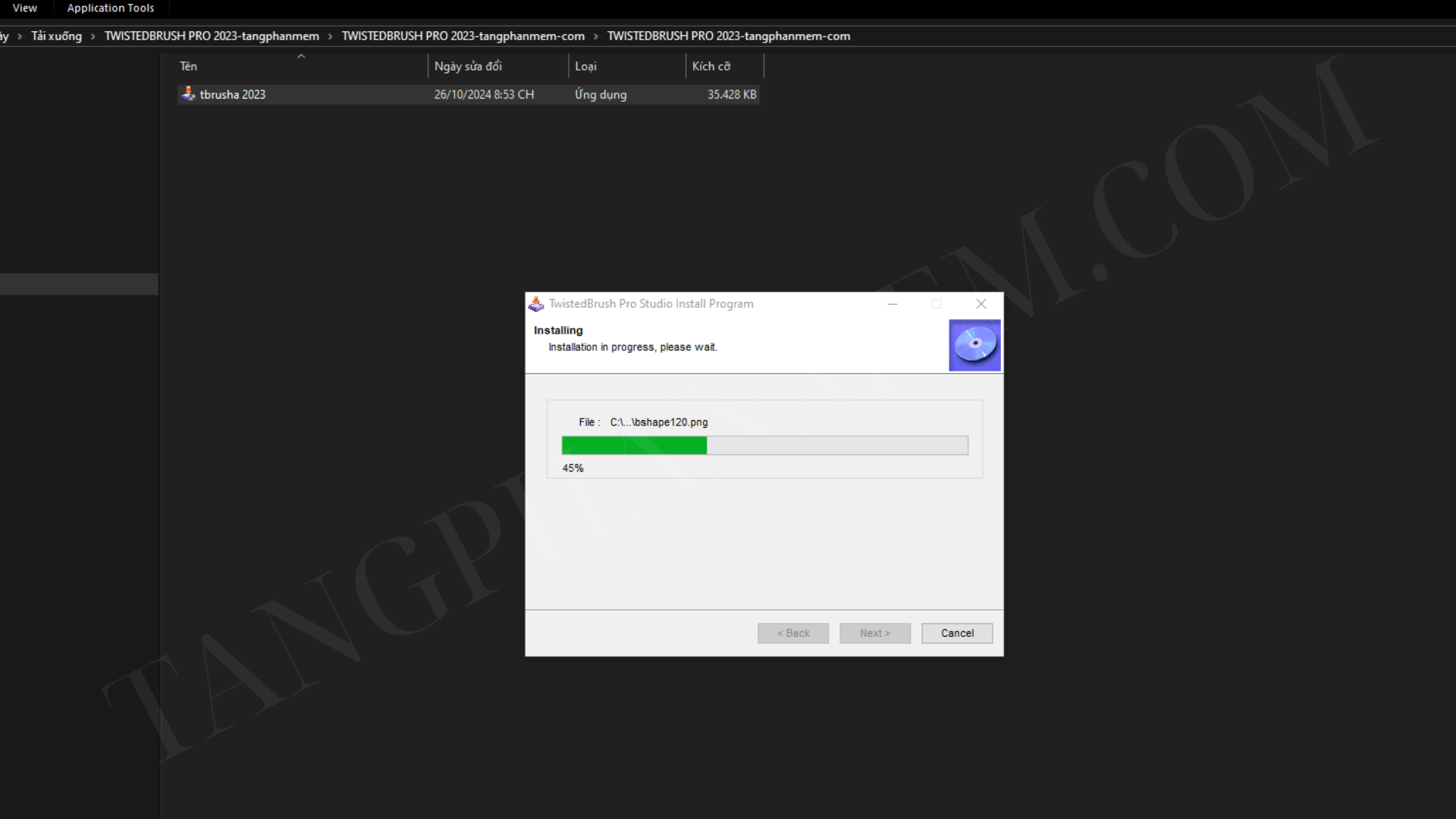Expand chevron after TWISTEDBRUSH PRO 2023-tangphanmem breadcrumb
1456x819 pixels.
click(x=331, y=36)
